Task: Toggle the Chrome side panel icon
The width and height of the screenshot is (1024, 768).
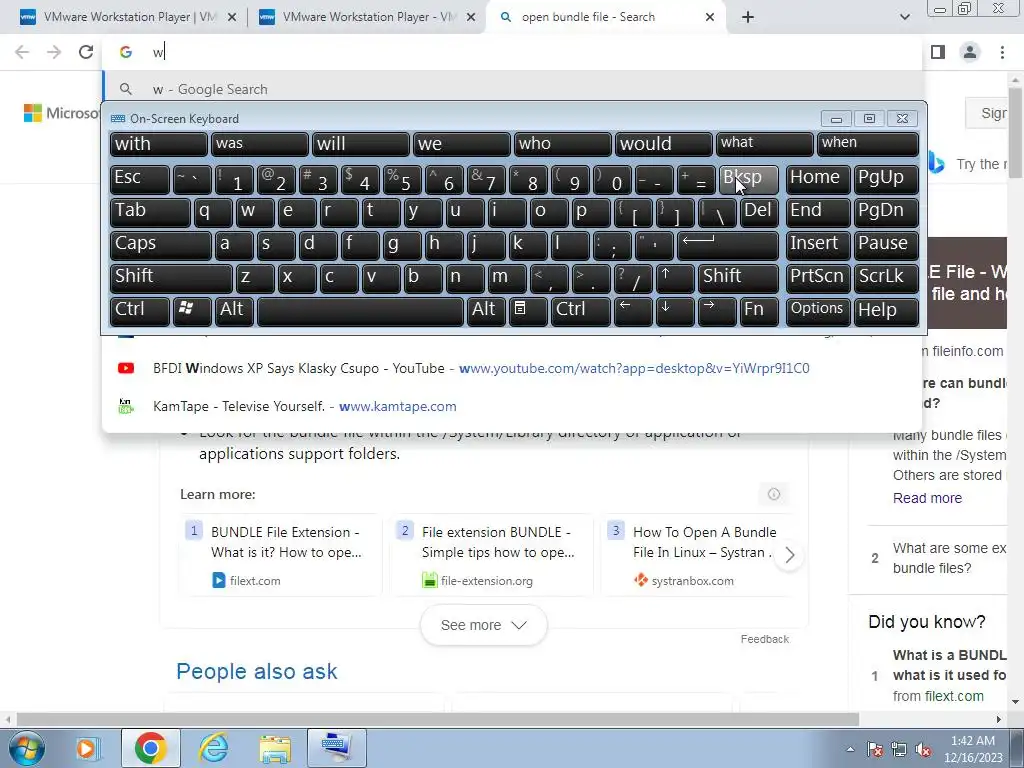Action: coord(938,52)
